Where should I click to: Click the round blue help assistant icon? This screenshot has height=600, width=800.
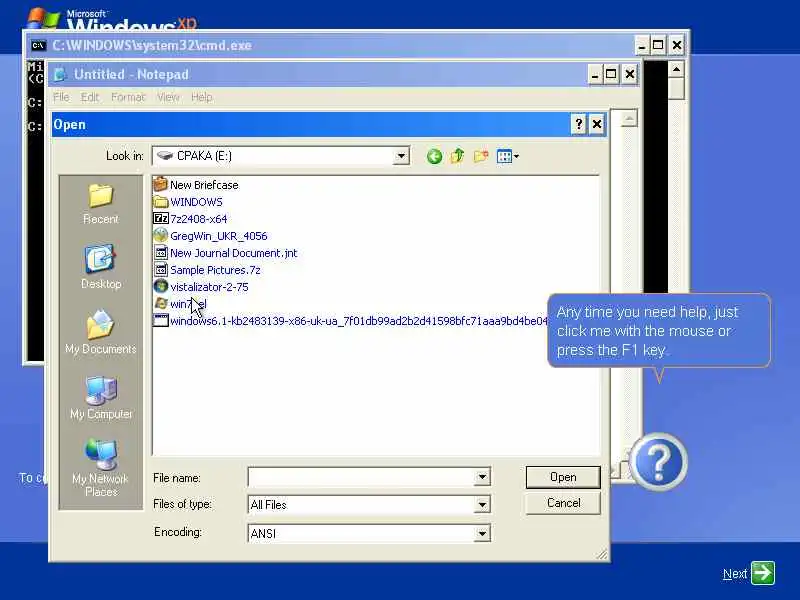point(658,462)
